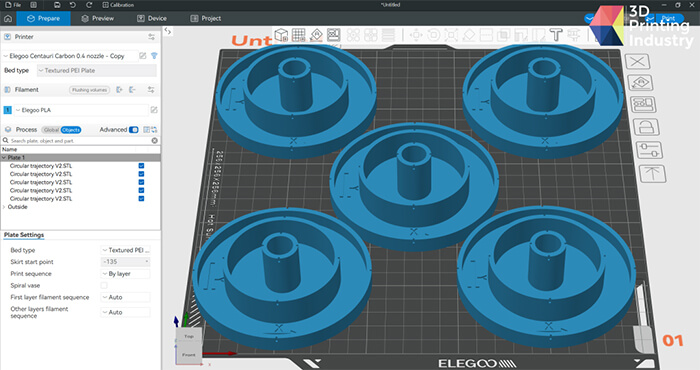Image resolution: width=700 pixels, height=370 pixels.
Task: Arrange objects on this plate icon
Action: (644, 105)
